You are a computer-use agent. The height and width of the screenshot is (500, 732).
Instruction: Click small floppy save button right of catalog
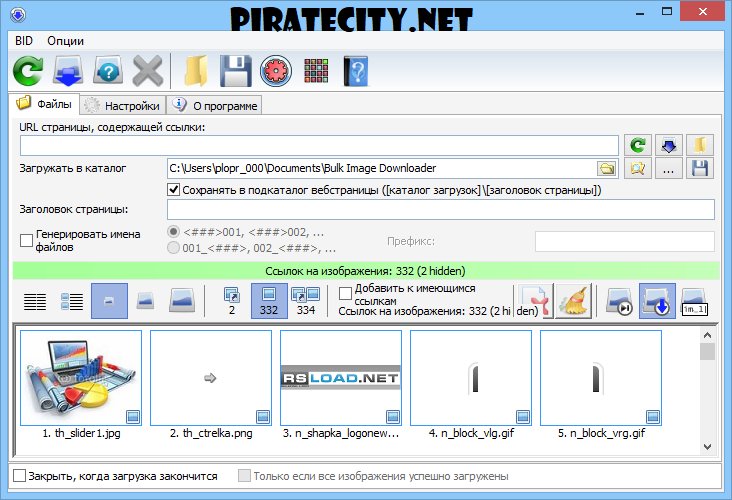(699, 168)
